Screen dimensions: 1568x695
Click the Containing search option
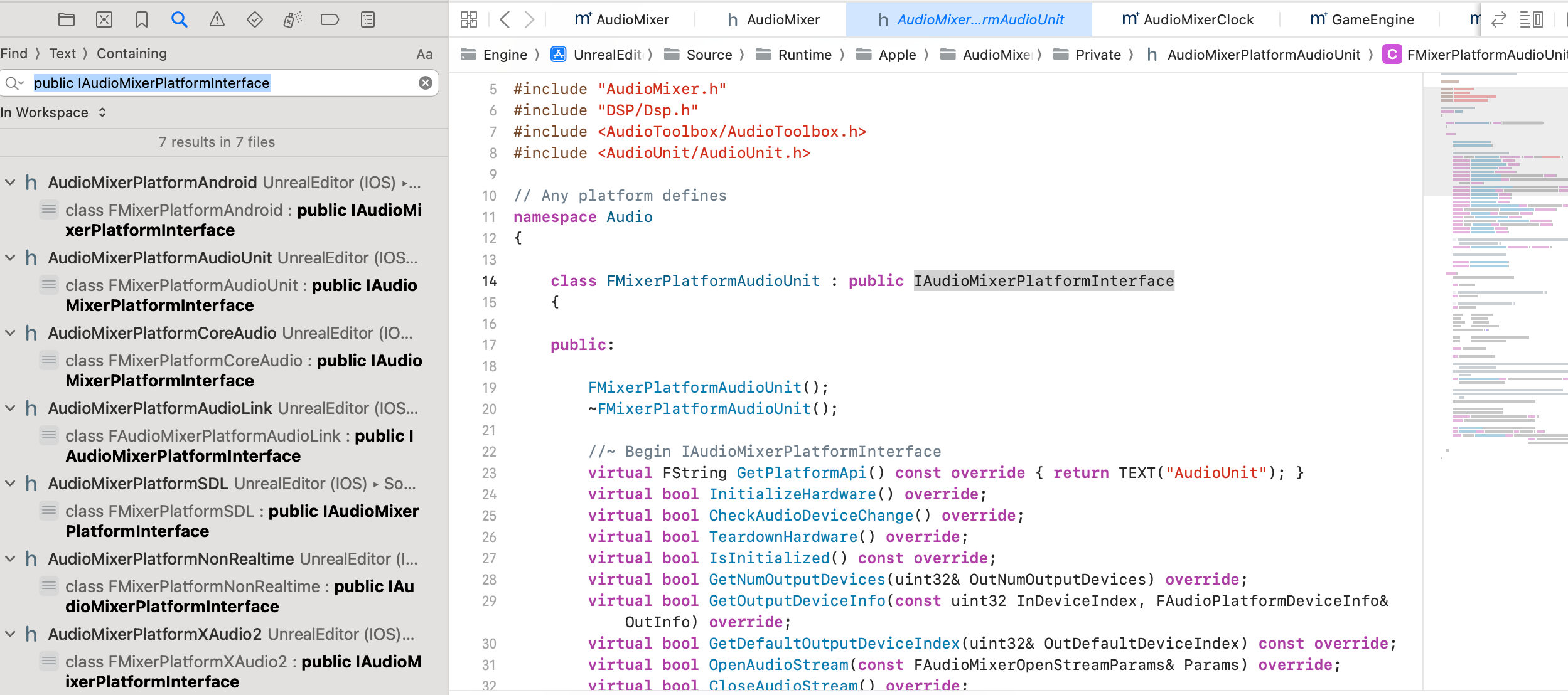coord(132,54)
